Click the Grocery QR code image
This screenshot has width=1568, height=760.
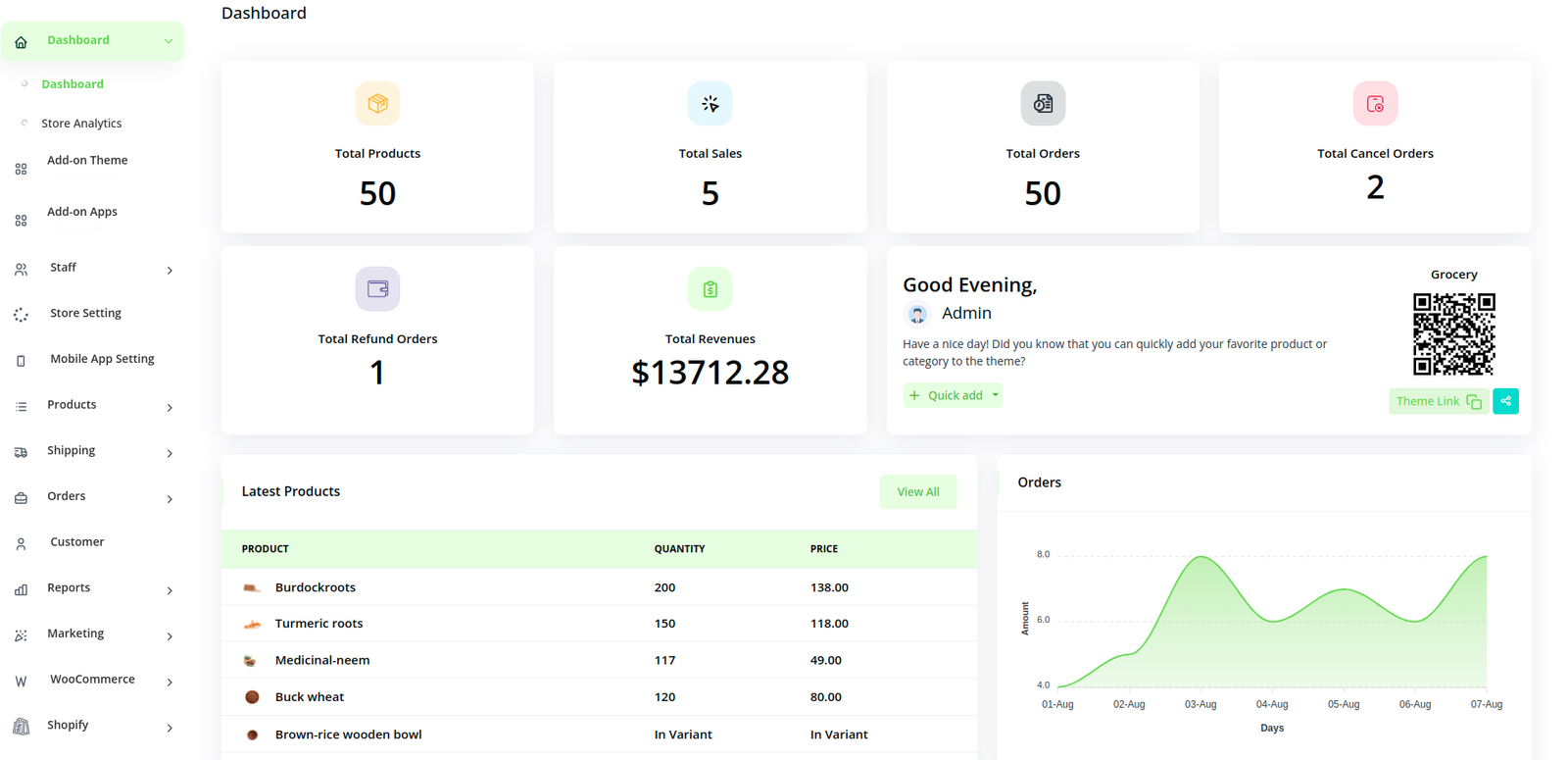[1453, 334]
